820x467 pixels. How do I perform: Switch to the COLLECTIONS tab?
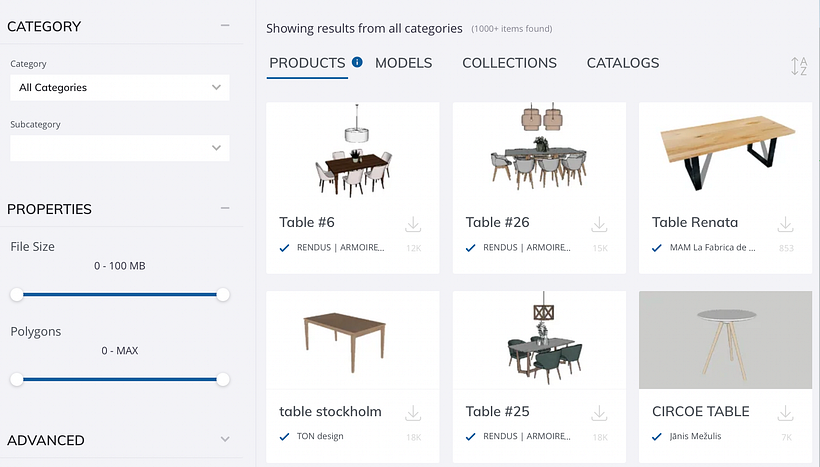[x=509, y=63]
